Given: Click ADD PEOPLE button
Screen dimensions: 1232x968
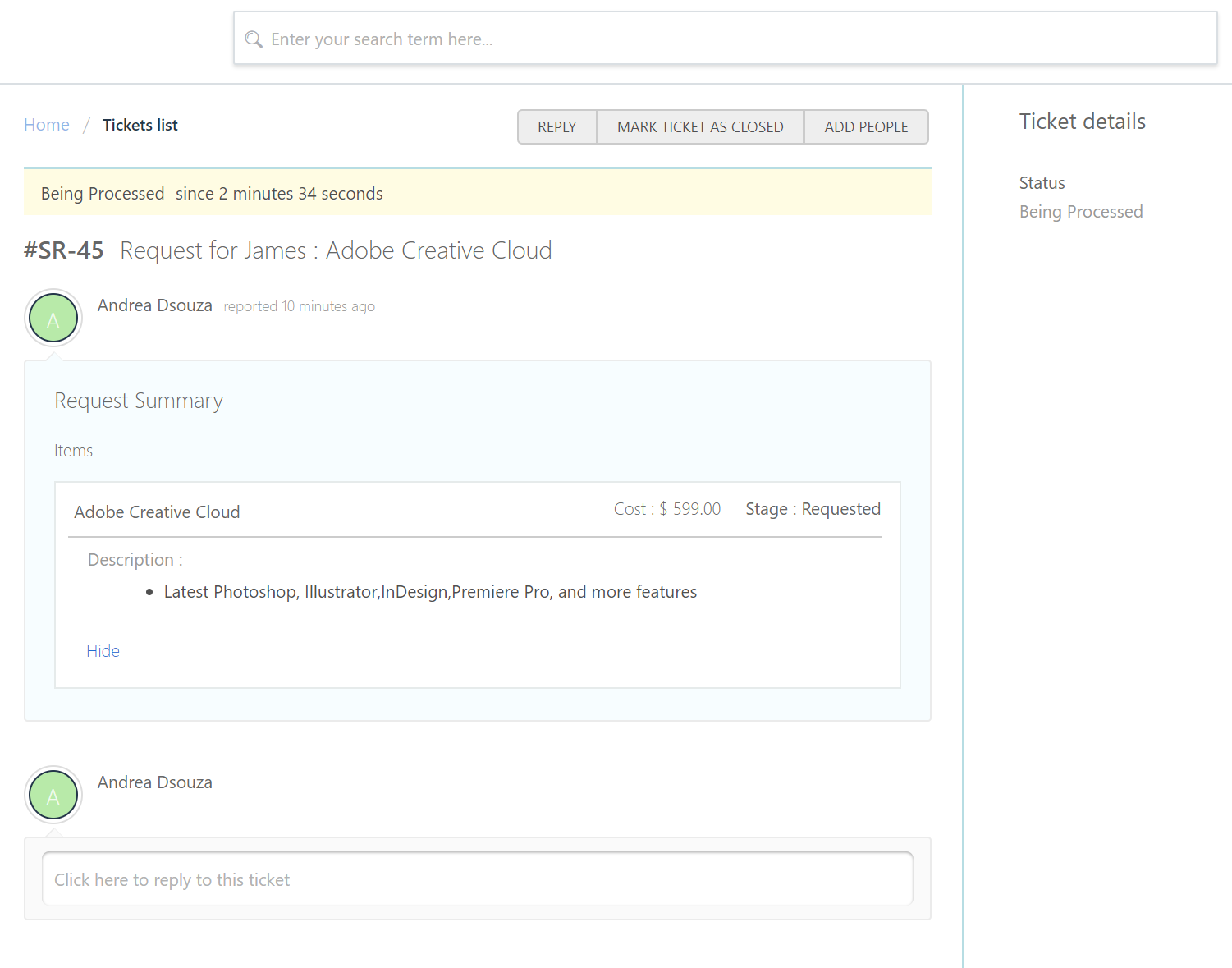Looking at the screenshot, I should (x=866, y=126).
